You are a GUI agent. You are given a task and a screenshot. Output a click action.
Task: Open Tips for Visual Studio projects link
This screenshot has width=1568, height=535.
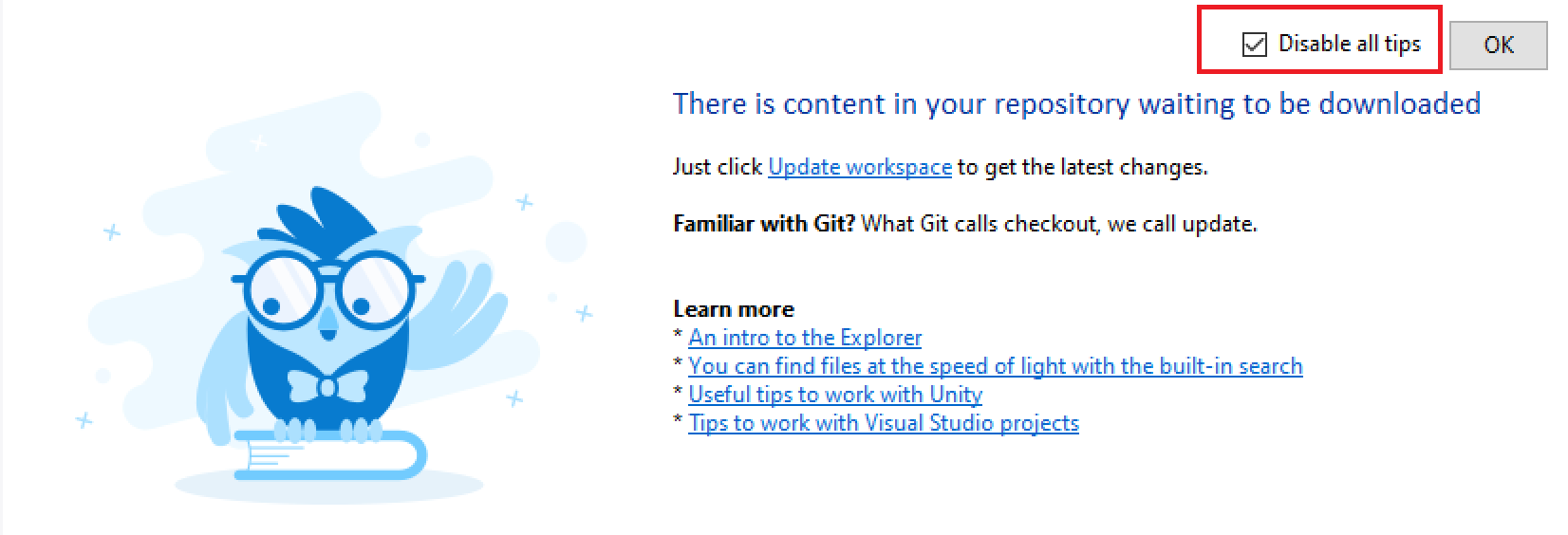pos(884,423)
